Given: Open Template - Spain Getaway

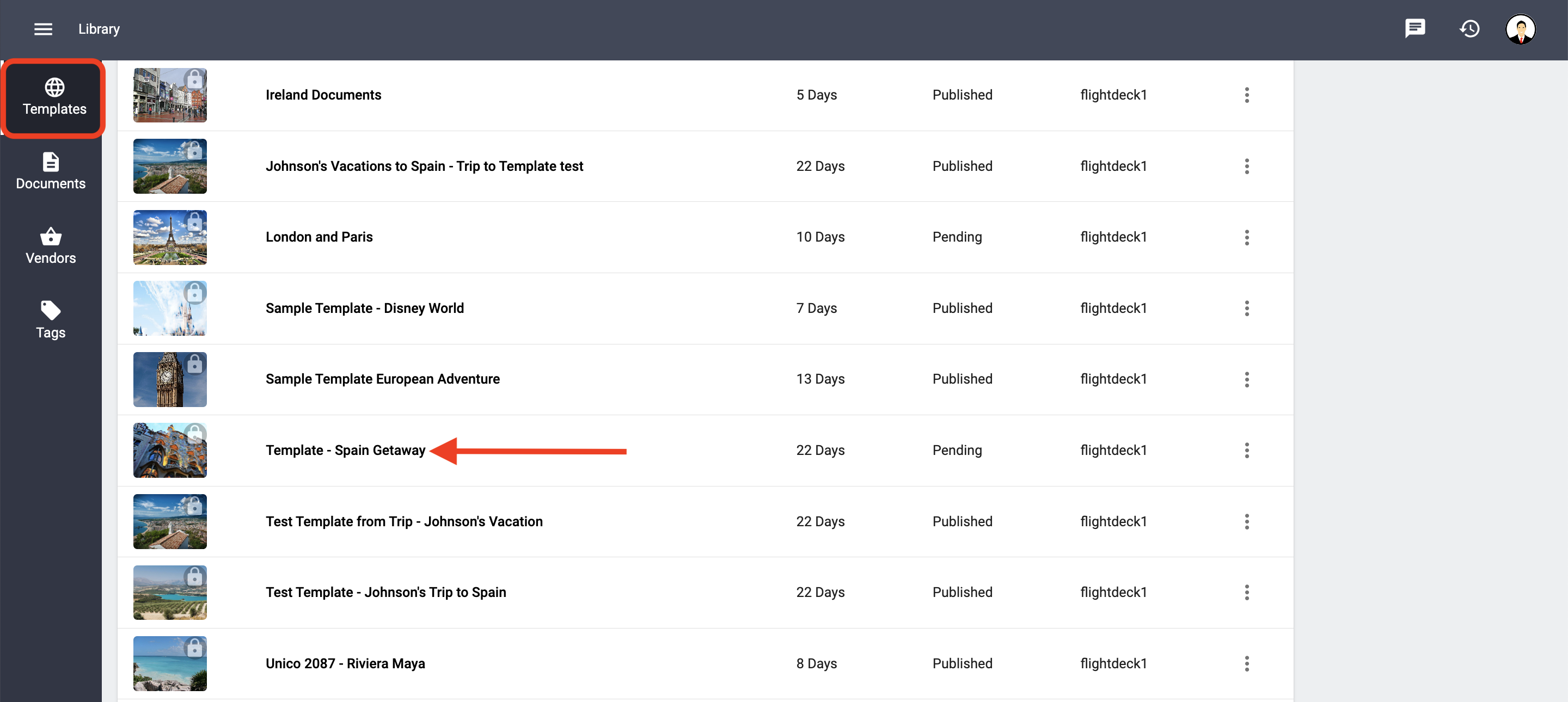Looking at the screenshot, I should tap(345, 450).
